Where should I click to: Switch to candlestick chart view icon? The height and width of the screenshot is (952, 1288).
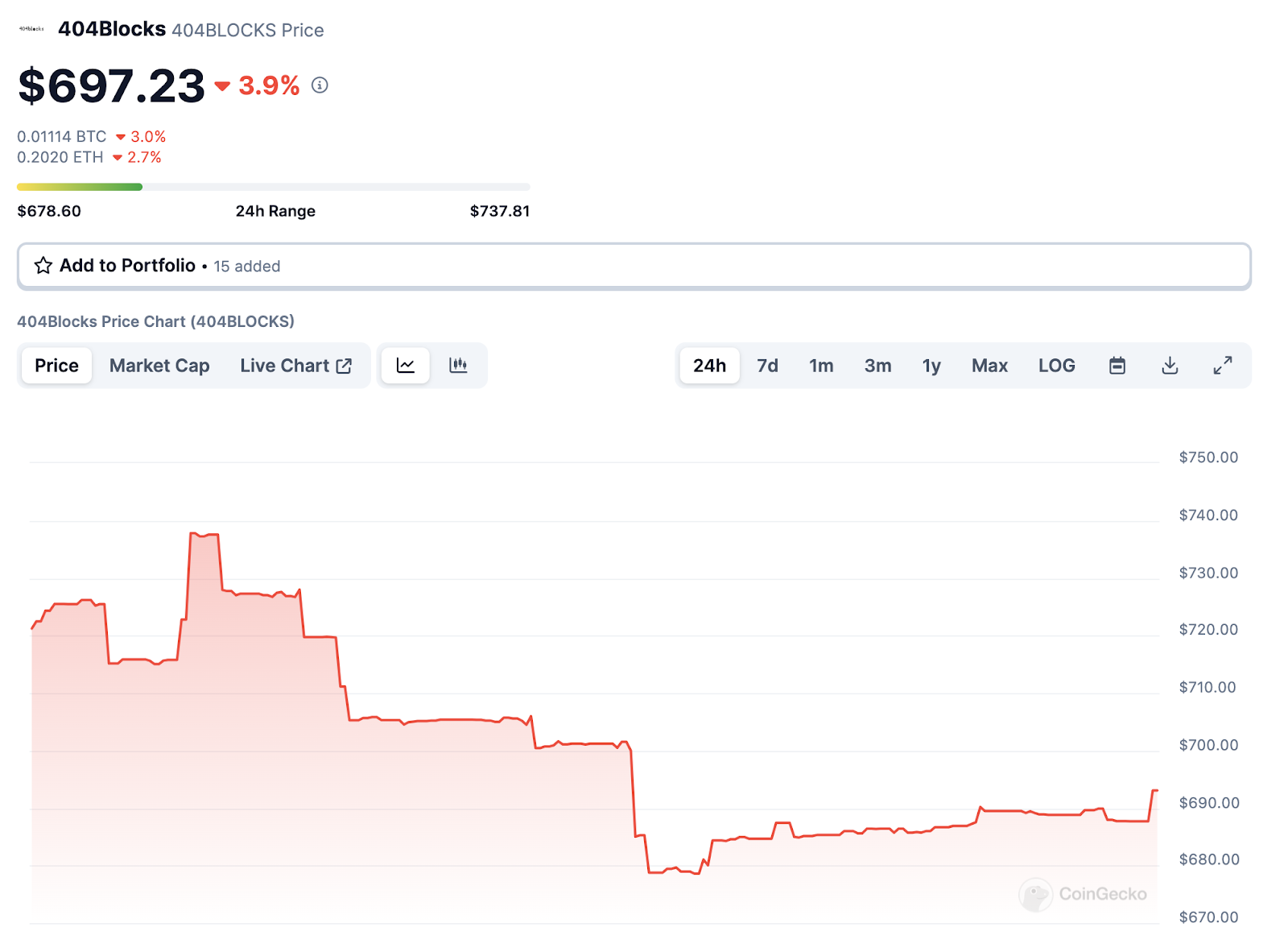458,366
